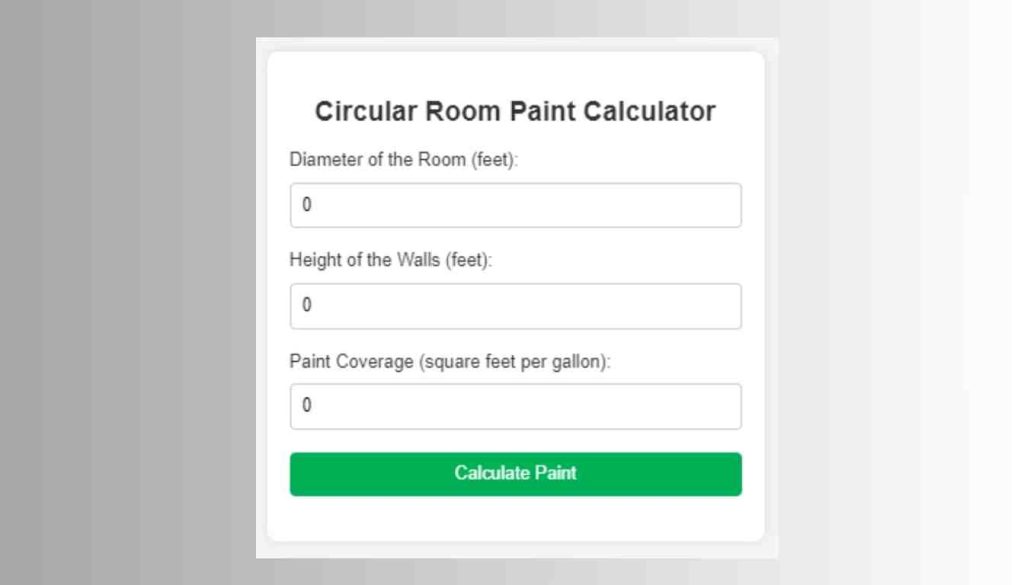Click the white calculator card background
Image resolution: width=1024 pixels, height=585 pixels.
click(515, 525)
